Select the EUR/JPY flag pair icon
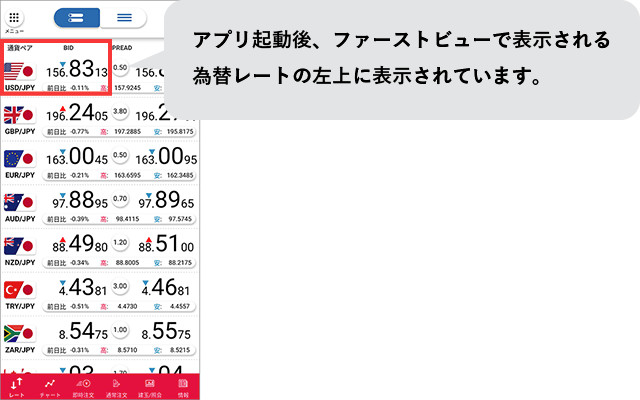640x400 pixels. coord(20,159)
